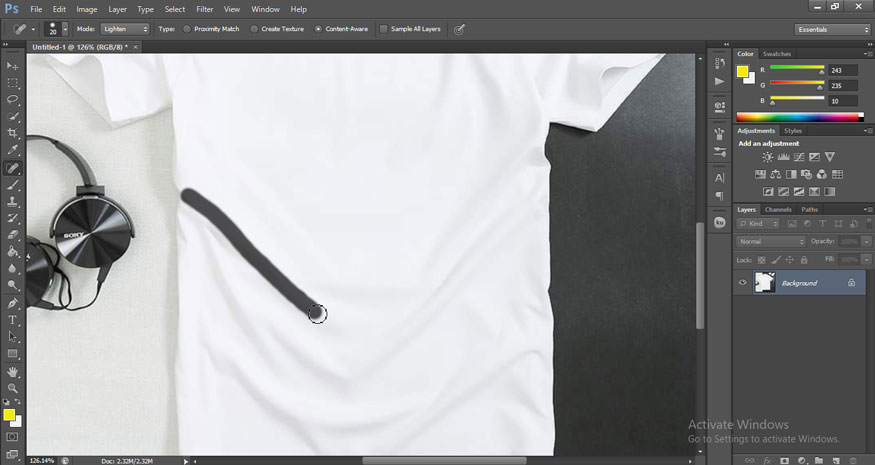The width and height of the screenshot is (875, 465).
Task: Switch to the Styles tab
Action: 792,131
